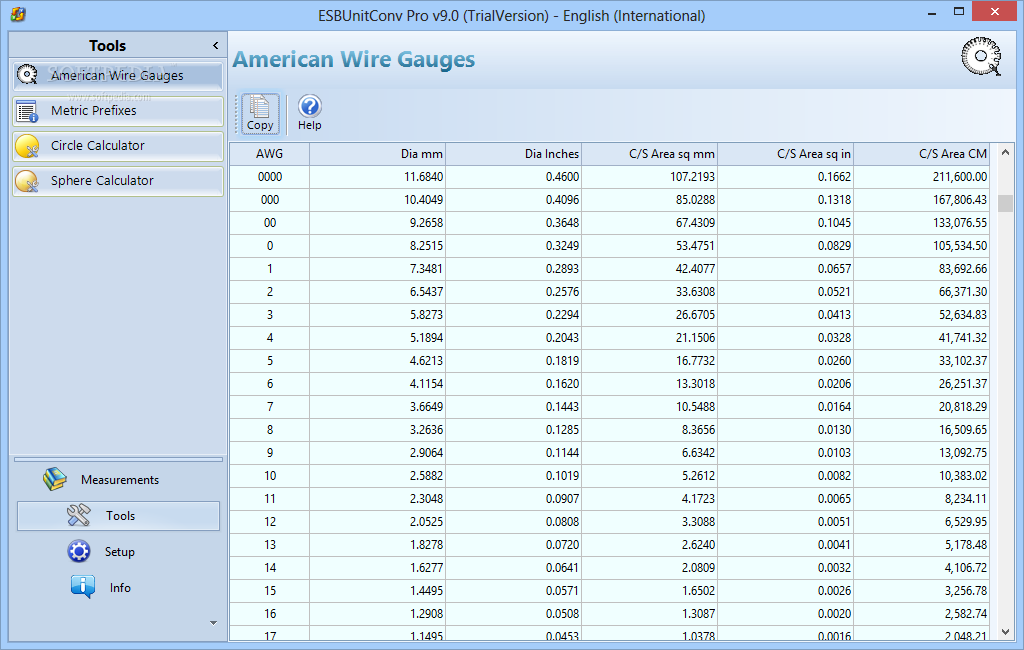Screen dimensions: 1024x650
Task: Maximize the ESBUnitConv window
Action: tap(959, 11)
